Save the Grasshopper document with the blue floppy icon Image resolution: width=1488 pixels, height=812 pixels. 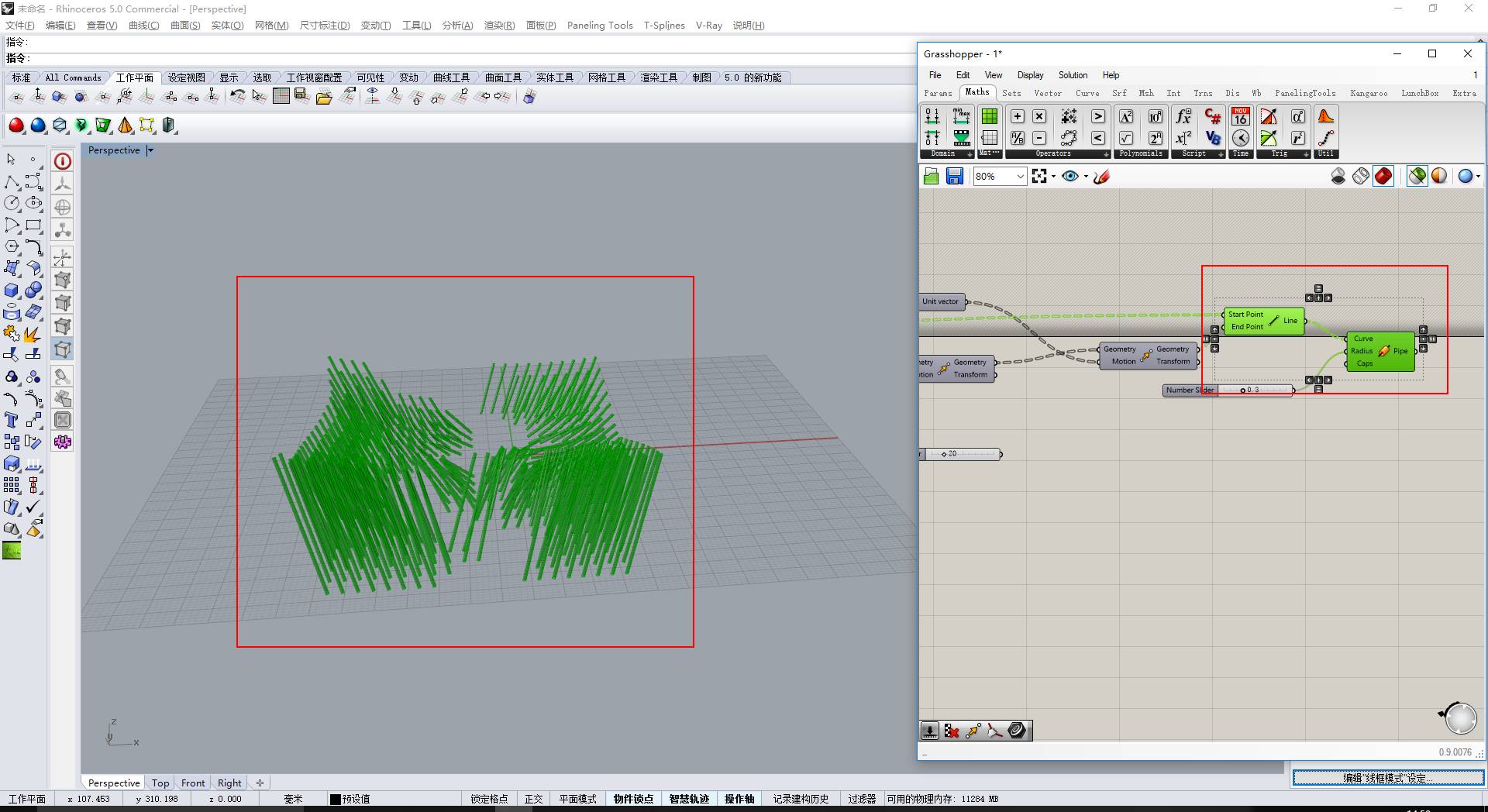pos(955,177)
